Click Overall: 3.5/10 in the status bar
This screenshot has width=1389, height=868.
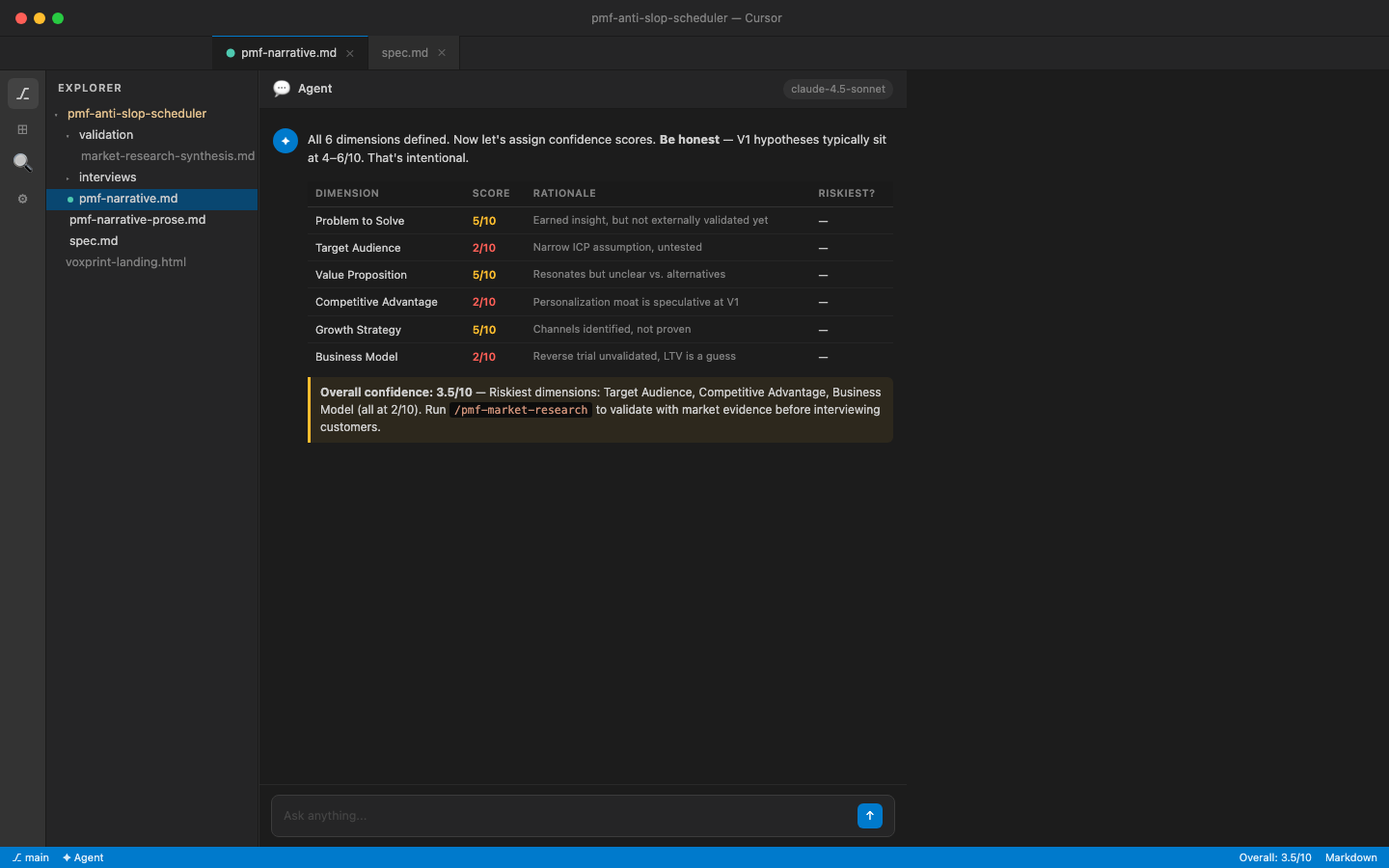pyautogui.click(x=1275, y=857)
